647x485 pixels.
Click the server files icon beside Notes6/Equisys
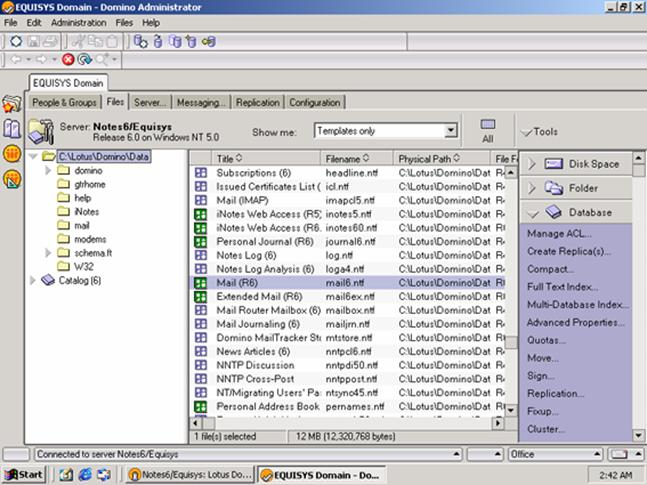tap(41, 131)
